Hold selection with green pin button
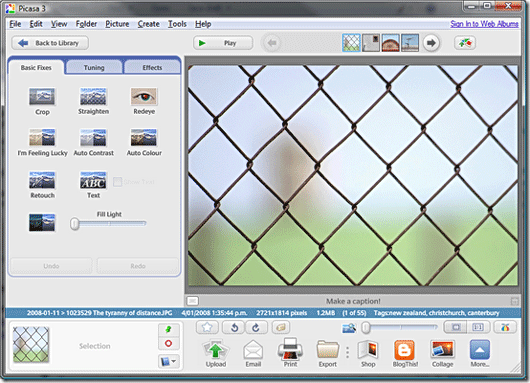This screenshot has width=530, height=383. tap(168, 329)
